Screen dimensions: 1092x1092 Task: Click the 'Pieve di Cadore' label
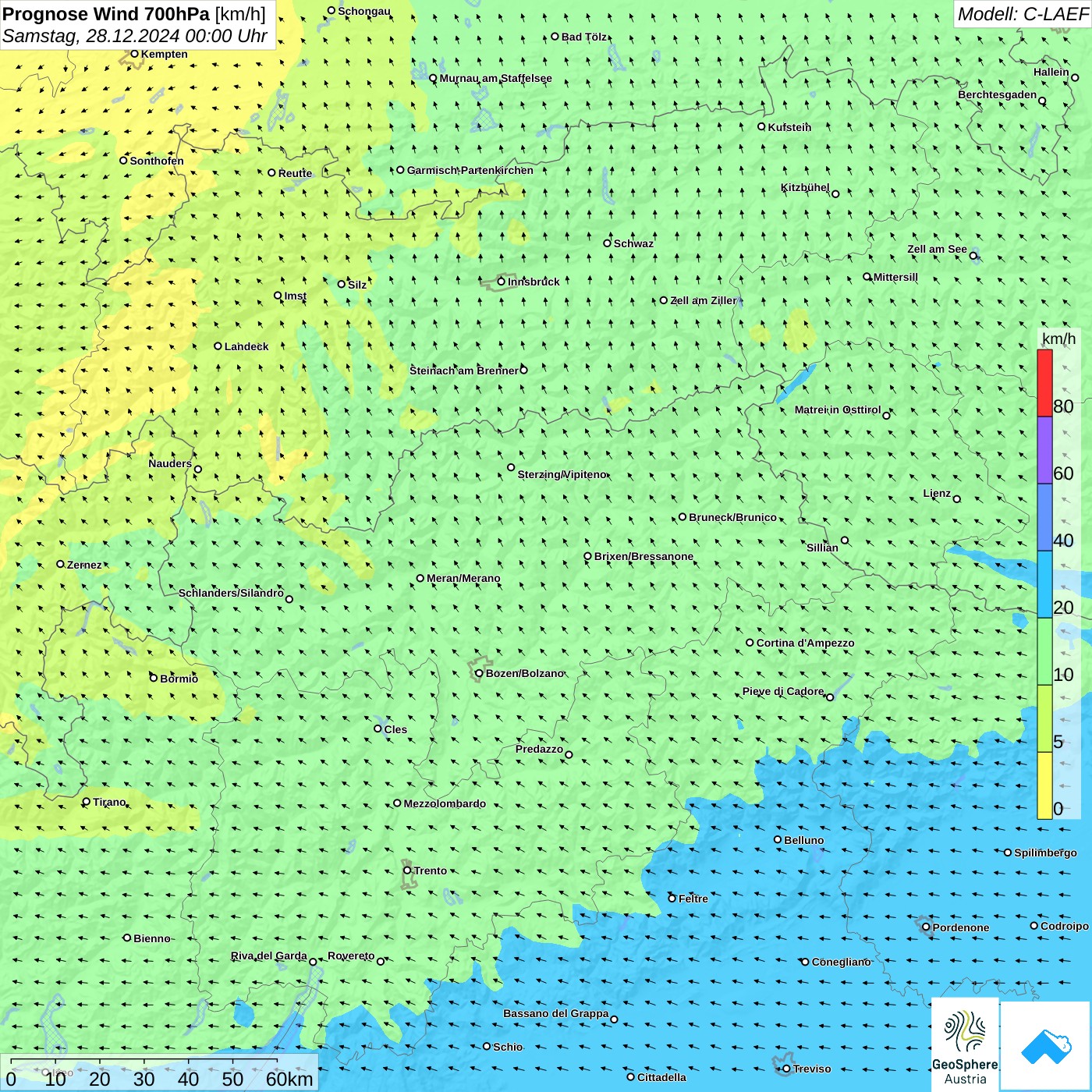(783, 691)
